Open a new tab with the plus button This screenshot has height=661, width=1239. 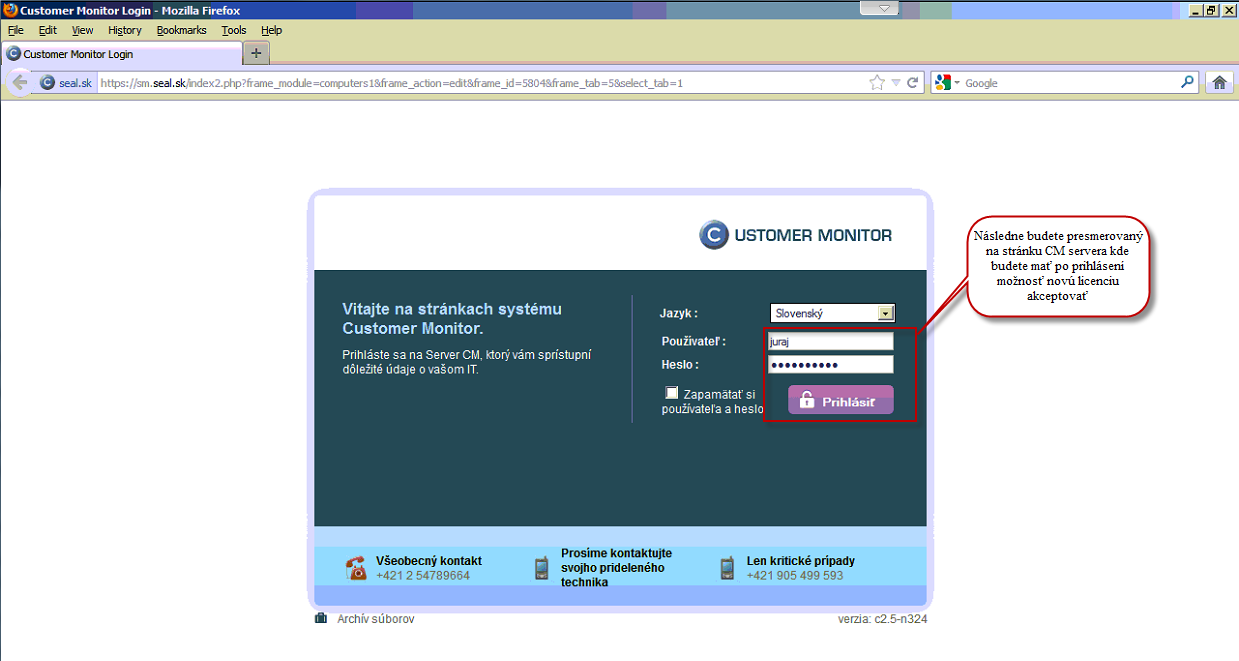tap(256, 53)
